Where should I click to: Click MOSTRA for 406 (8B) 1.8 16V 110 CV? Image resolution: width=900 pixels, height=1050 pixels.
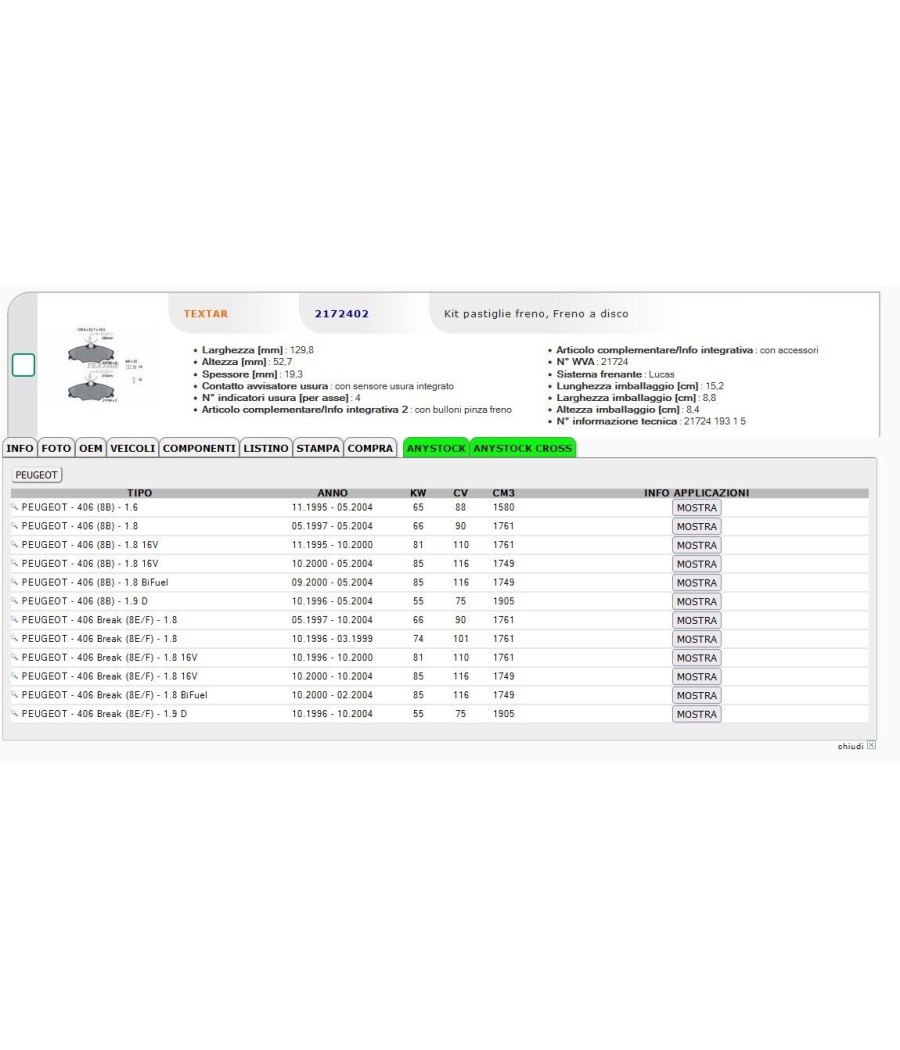pyautogui.click(x=696, y=545)
